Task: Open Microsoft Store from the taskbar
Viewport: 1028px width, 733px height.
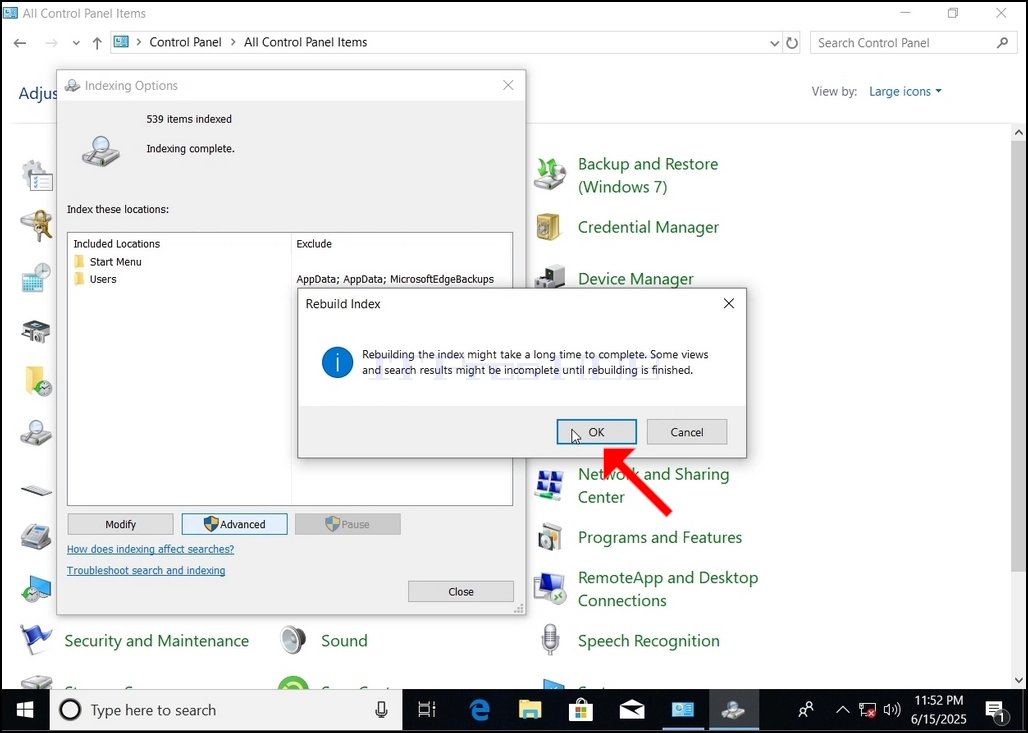Action: (580, 710)
